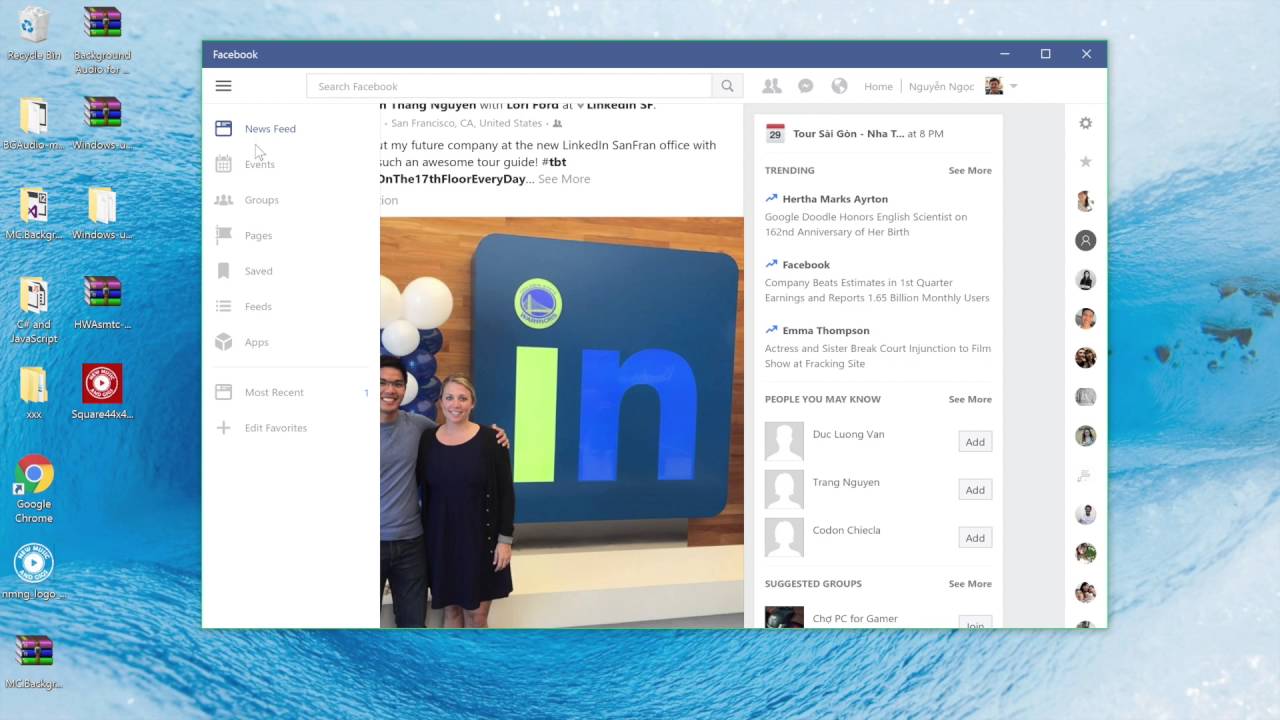Image resolution: width=1280 pixels, height=720 pixels.
Task: Open Emma Thompson trending topic
Action: click(x=826, y=330)
